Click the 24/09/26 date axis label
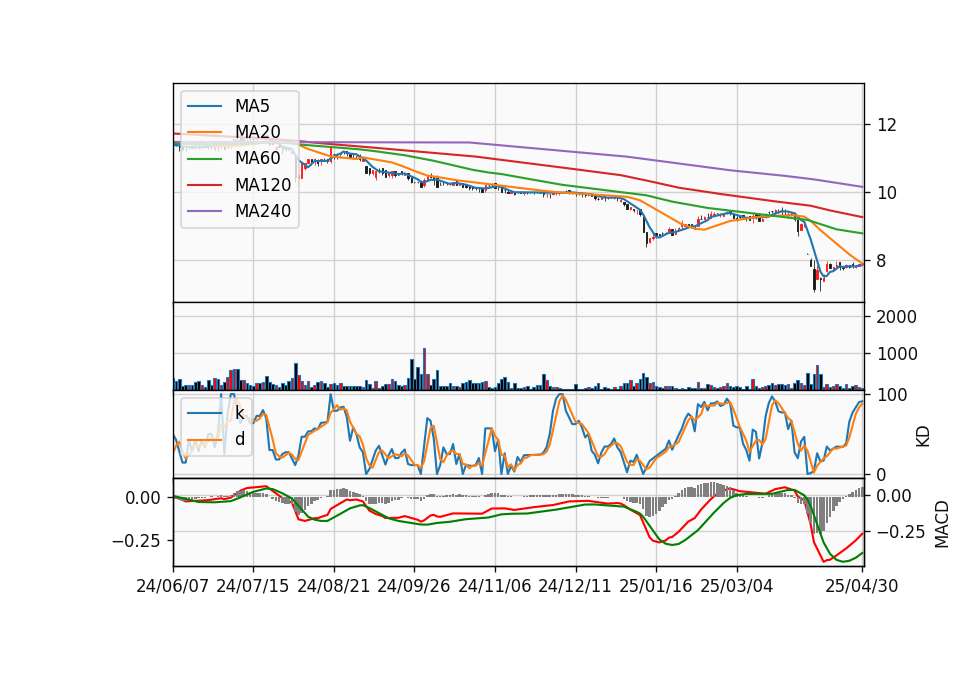960x690 pixels. pyautogui.click(x=413, y=586)
